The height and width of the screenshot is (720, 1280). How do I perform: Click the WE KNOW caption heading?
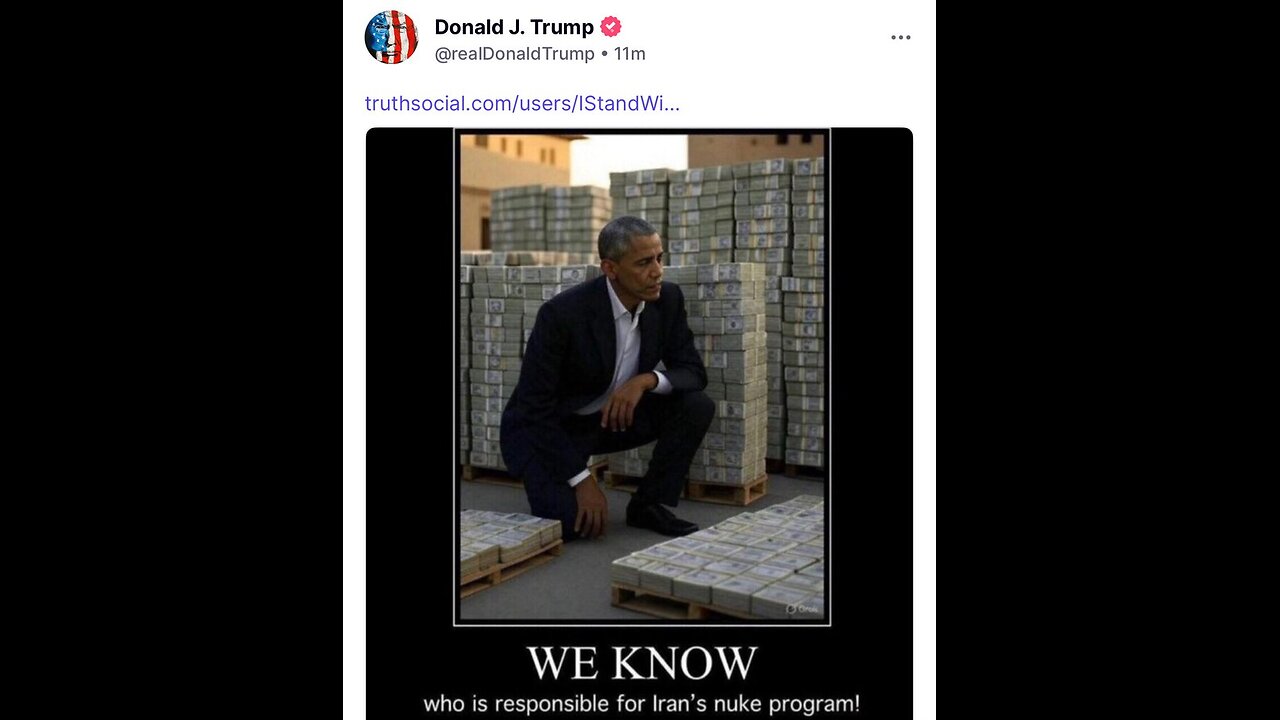[642, 663]
